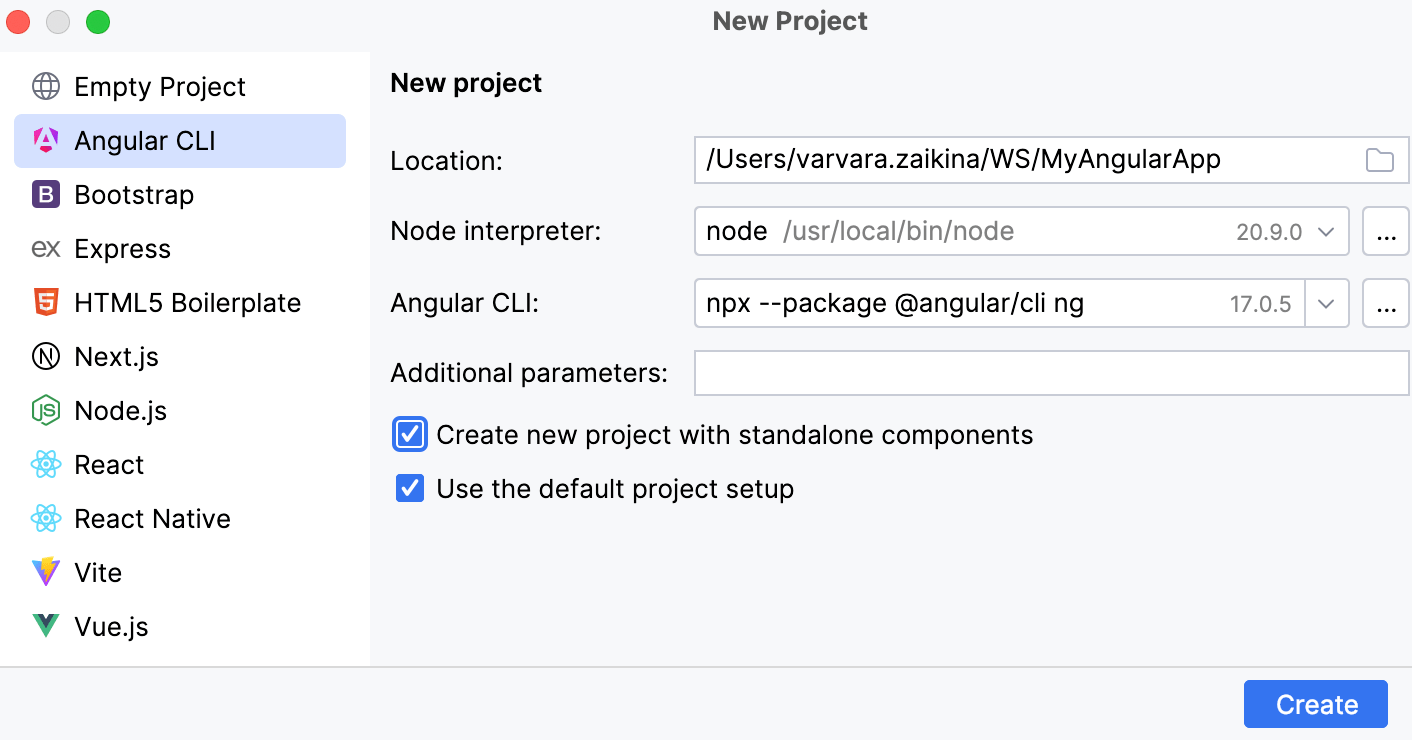Select the Empty Project globe icon
Image resolution: width=1412 pixels, height=740 pixels.
(x=44, y=87)
